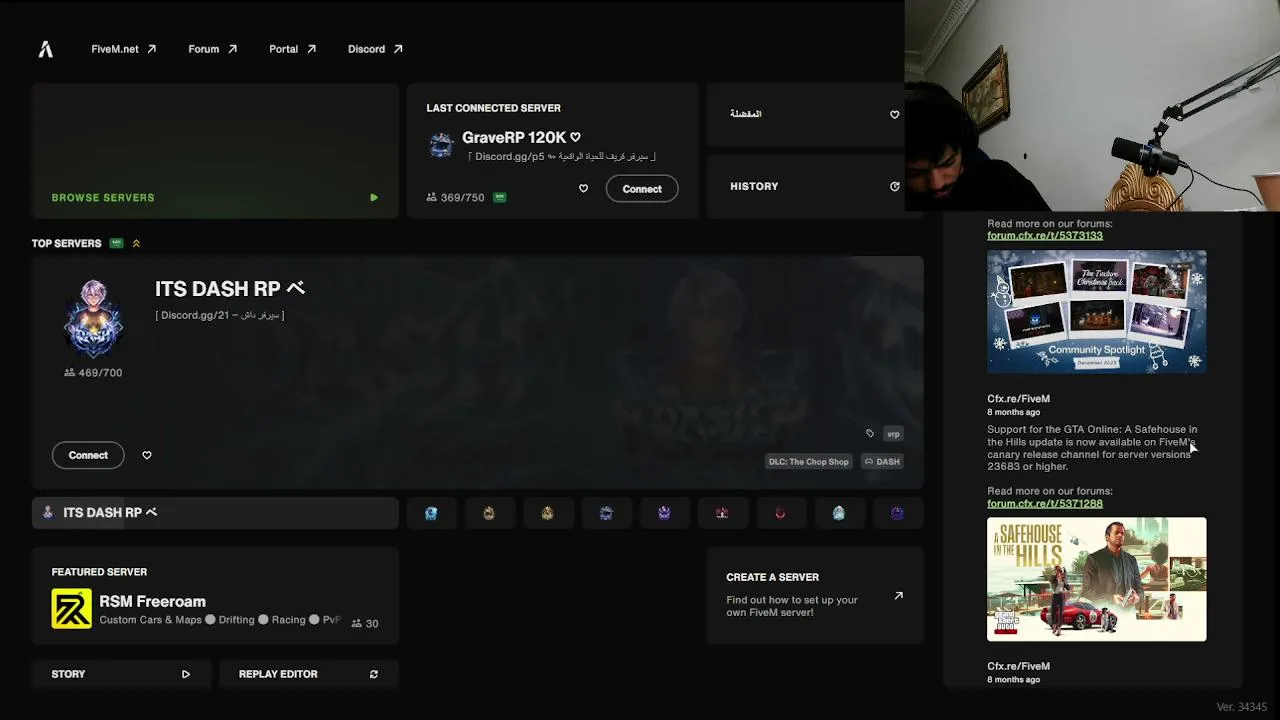Toggle the chevron next to Top Servers
The height and width of the screenshot is (720, 1280).
click(x=136, y=243)
